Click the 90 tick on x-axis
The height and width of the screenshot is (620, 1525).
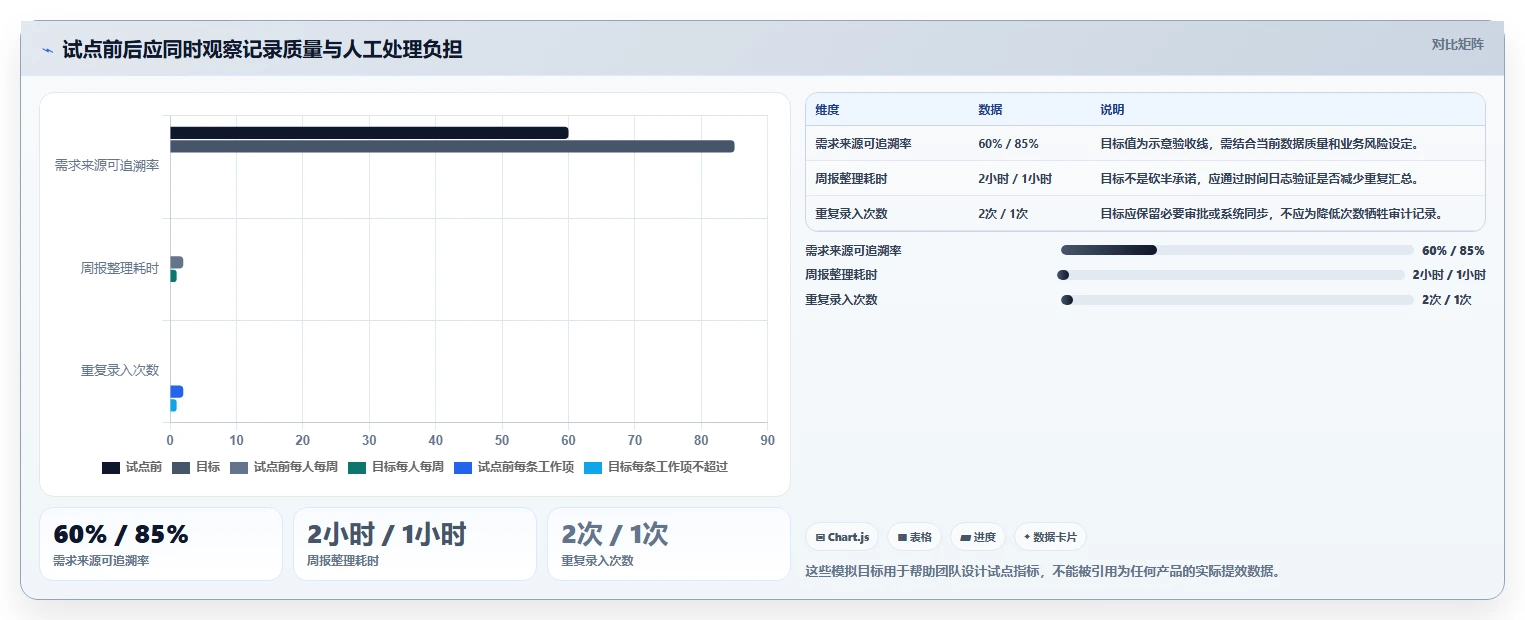pyautogui.click(x=767, y=440)
